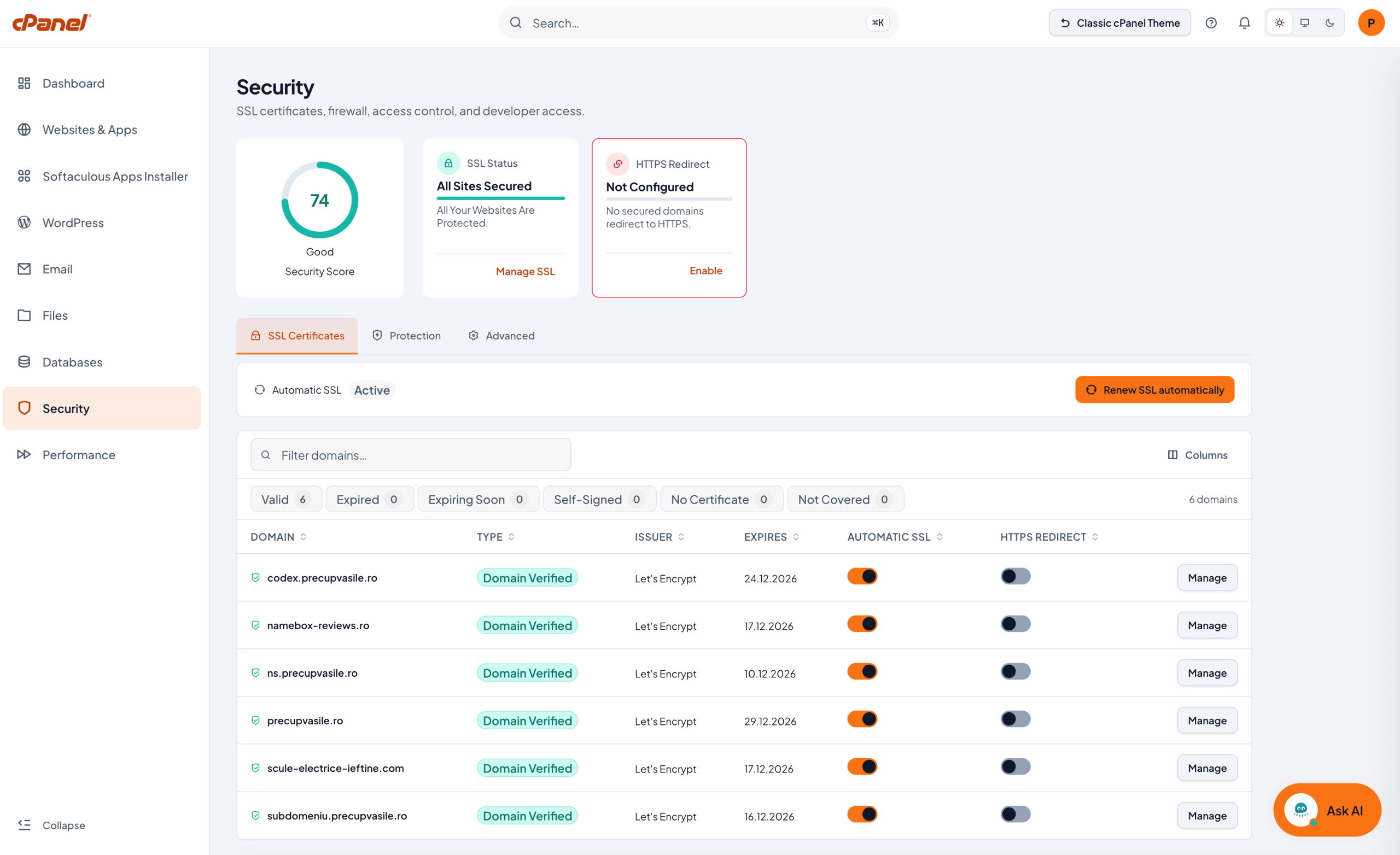The image size is (1400, 855).
Task: Open the user avatar P menu
Action: (x=1371, y=23)
